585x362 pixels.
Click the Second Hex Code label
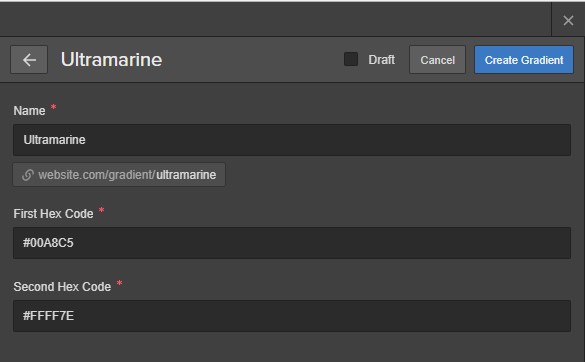coord(62,287)
